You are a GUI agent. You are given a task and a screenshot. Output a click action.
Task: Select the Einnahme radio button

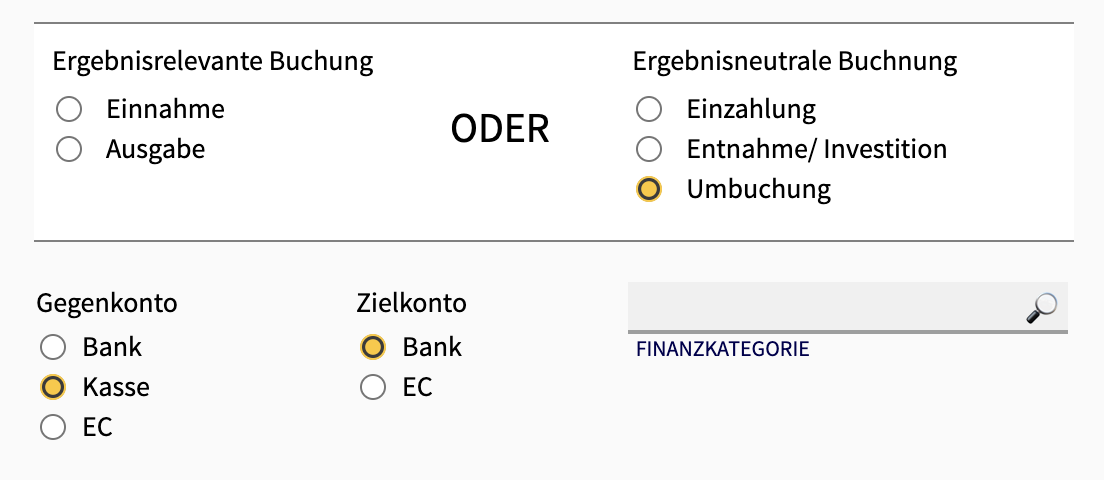(x=69, y=109)
